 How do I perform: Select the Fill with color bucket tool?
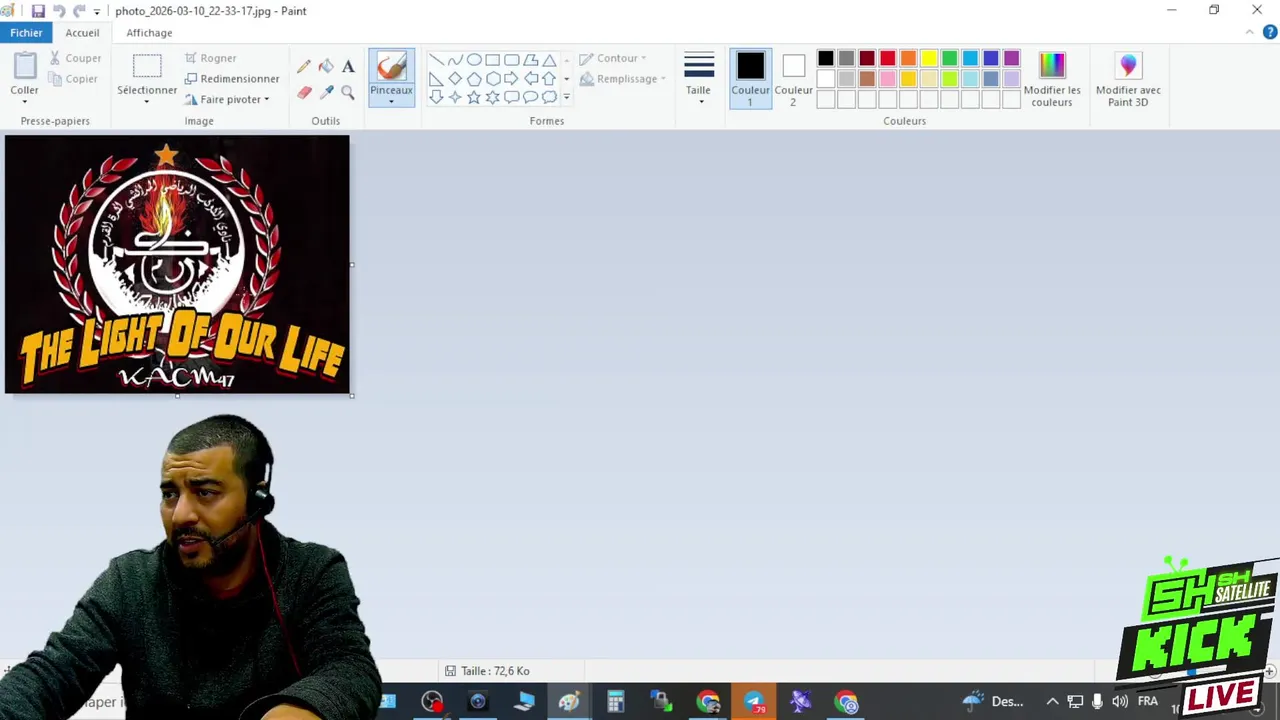click(x=326, y=67)
